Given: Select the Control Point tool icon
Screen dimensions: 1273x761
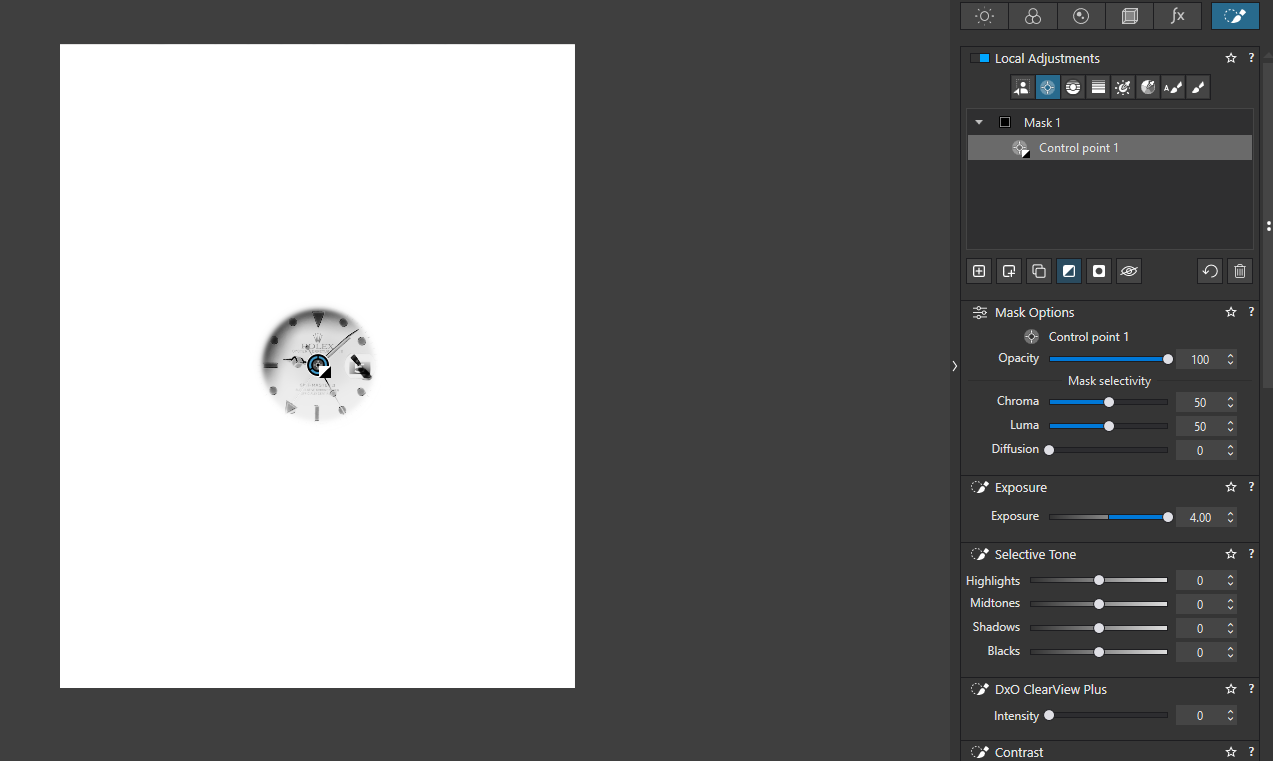Looking at the screenshot, I should click(x=1047, y=88).
